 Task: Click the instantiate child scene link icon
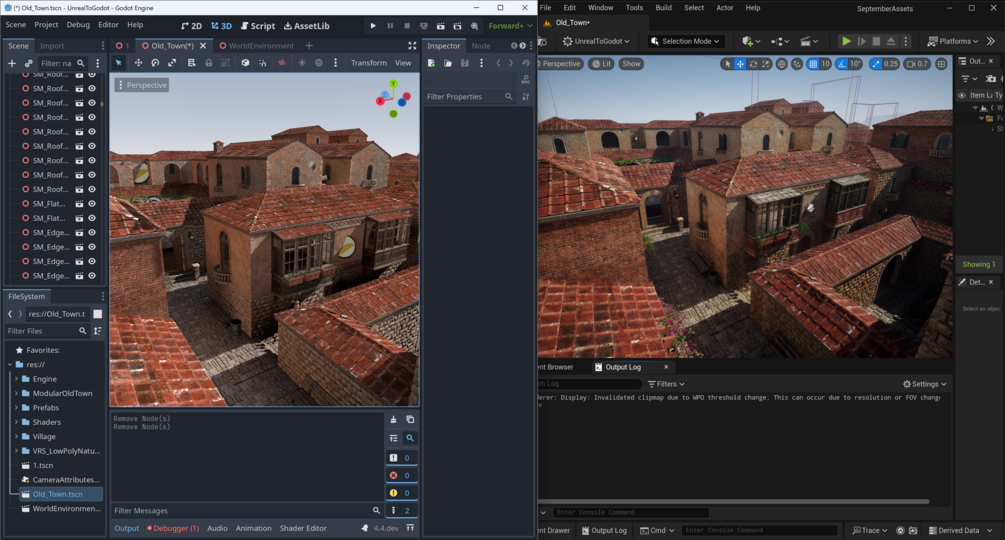point(28,63)
